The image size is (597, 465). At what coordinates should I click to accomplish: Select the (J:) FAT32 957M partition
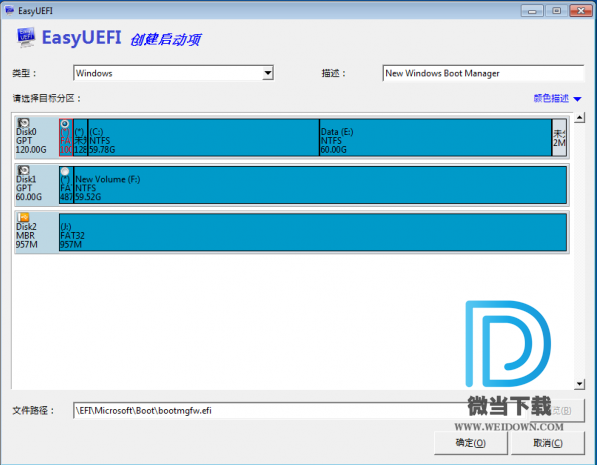[x=313, y=232]
